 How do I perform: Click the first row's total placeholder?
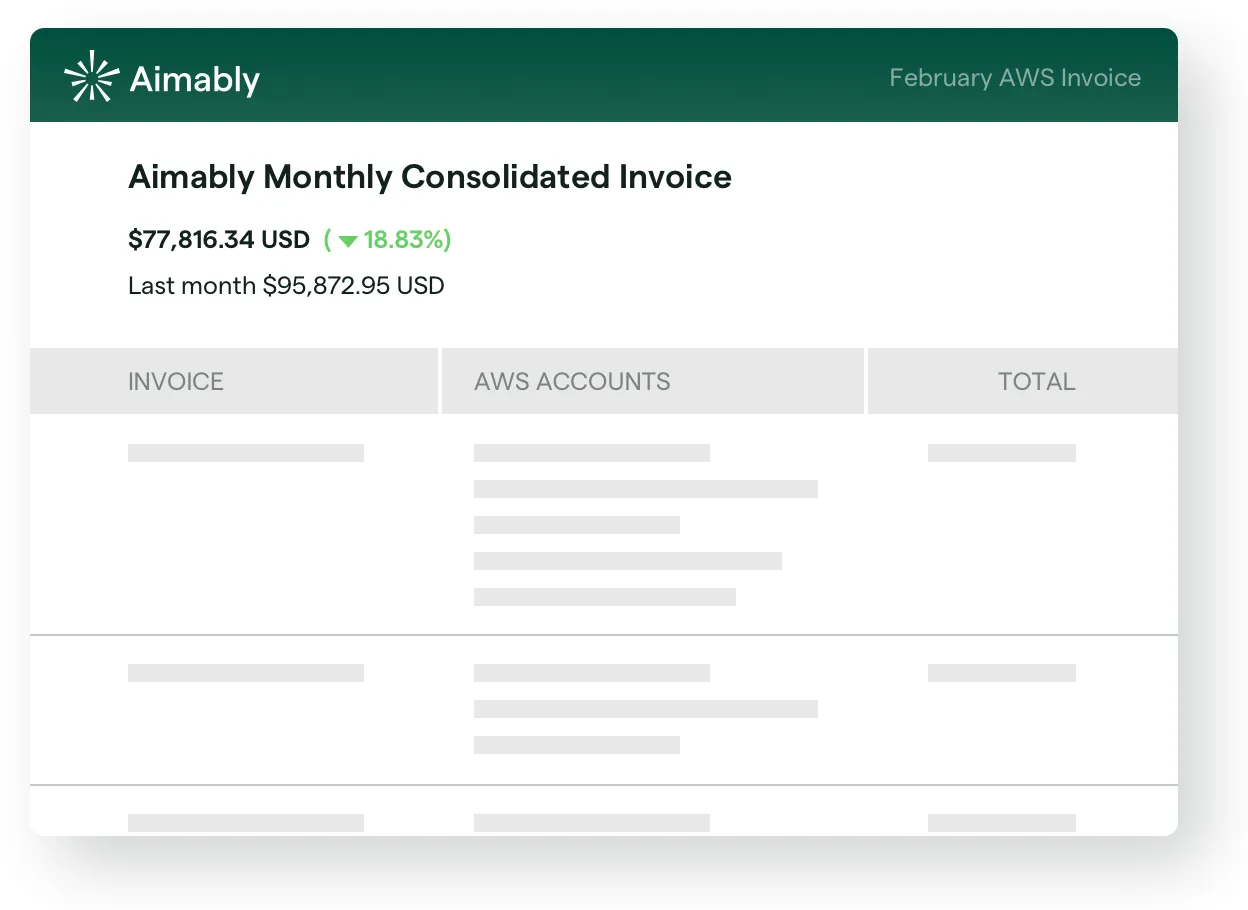click(x=1001, y=453)
